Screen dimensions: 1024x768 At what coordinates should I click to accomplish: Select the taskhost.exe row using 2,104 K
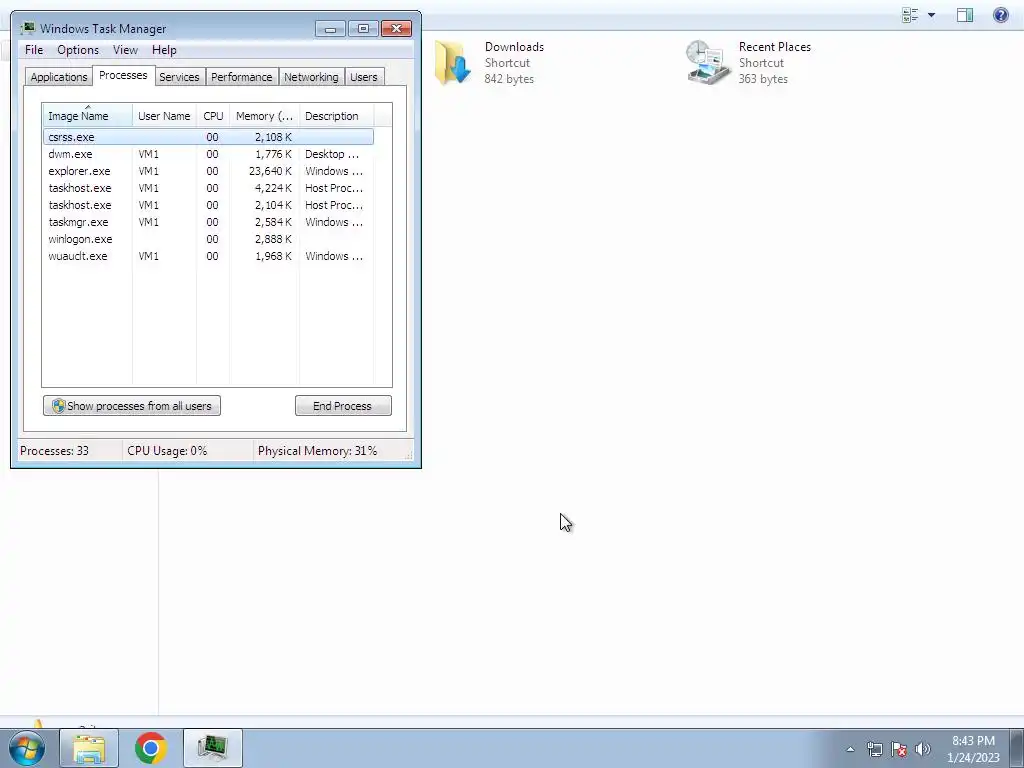tap(208, 205)
